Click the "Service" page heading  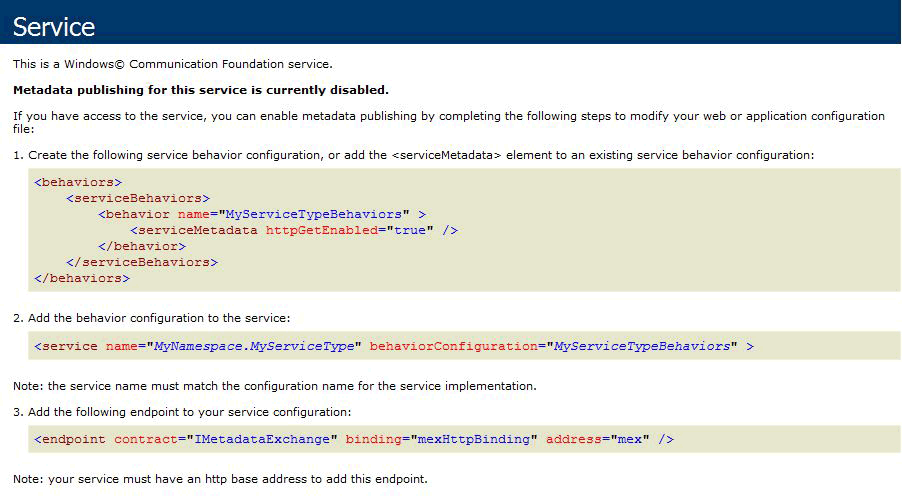[x=53, y=27]
